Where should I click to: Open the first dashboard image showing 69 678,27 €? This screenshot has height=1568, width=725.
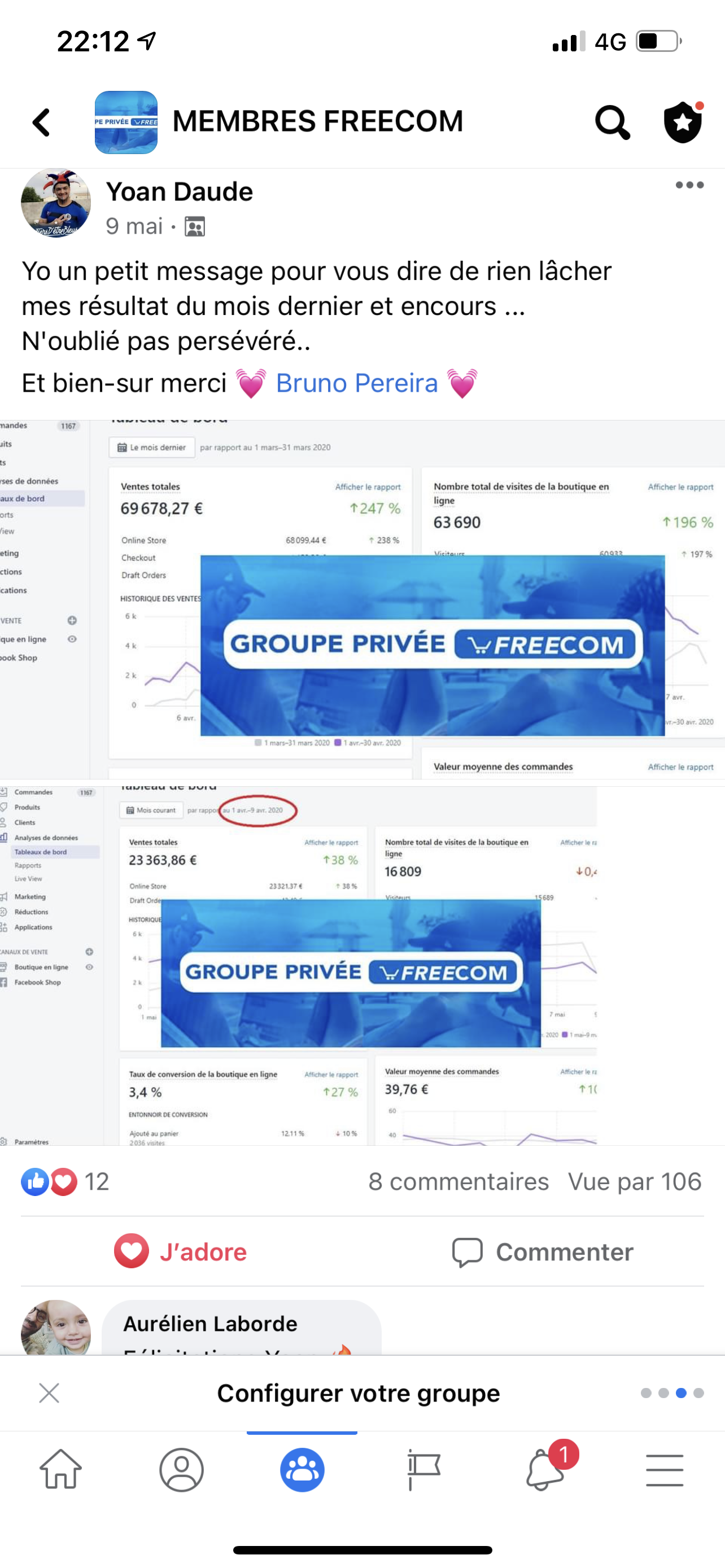[362, 599]
